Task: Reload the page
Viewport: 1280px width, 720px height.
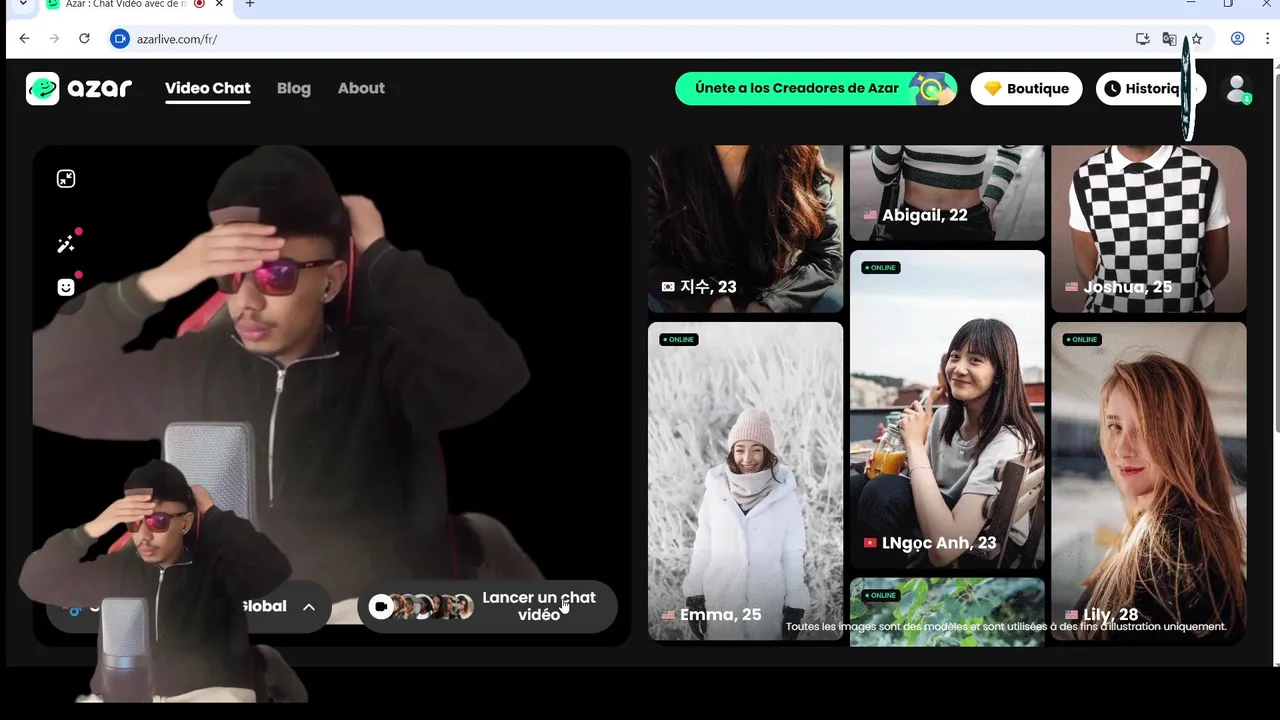Action: pyautogui.click(x=84, y=39)
